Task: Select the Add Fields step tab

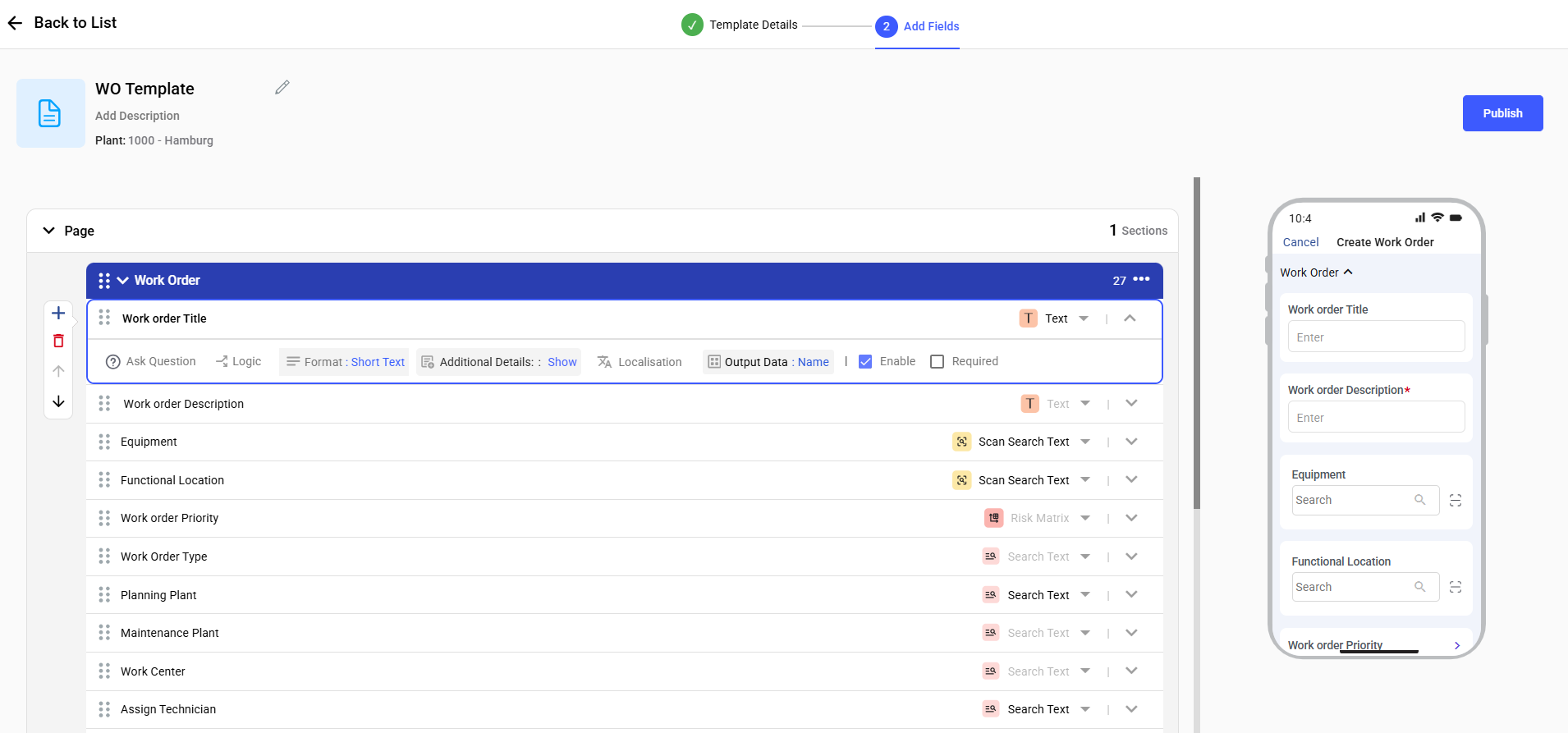Action: click(x=930, y=26)
